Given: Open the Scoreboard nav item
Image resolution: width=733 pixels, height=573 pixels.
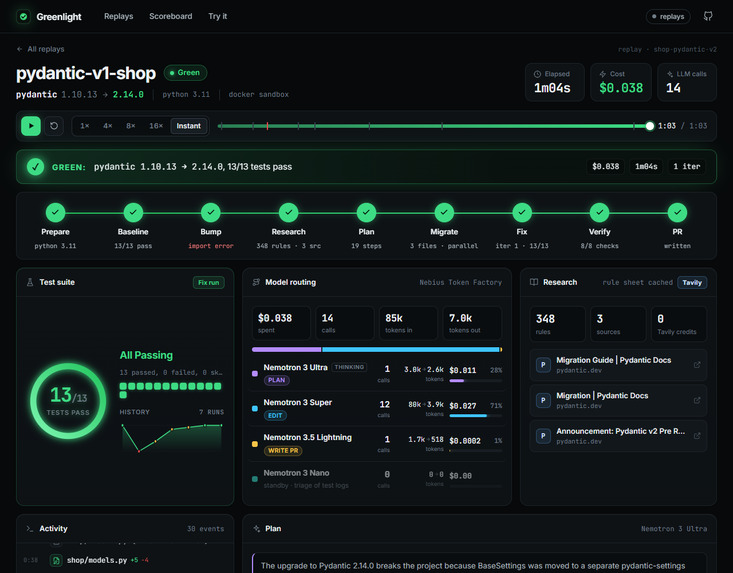Looking at the screenshot, I should click(171, 16).
